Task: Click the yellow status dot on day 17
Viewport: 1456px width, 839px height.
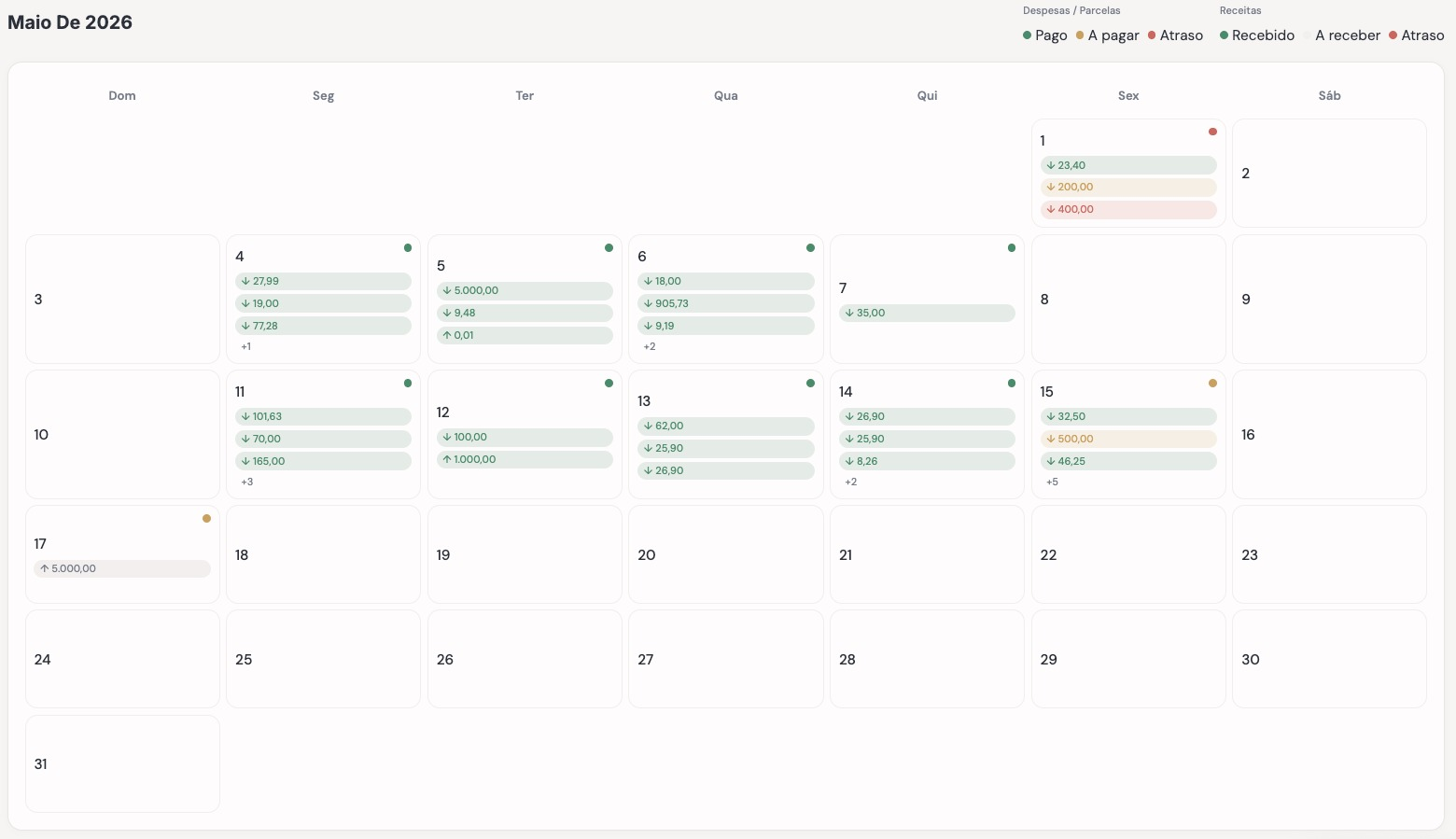Action: click(206, 518)
